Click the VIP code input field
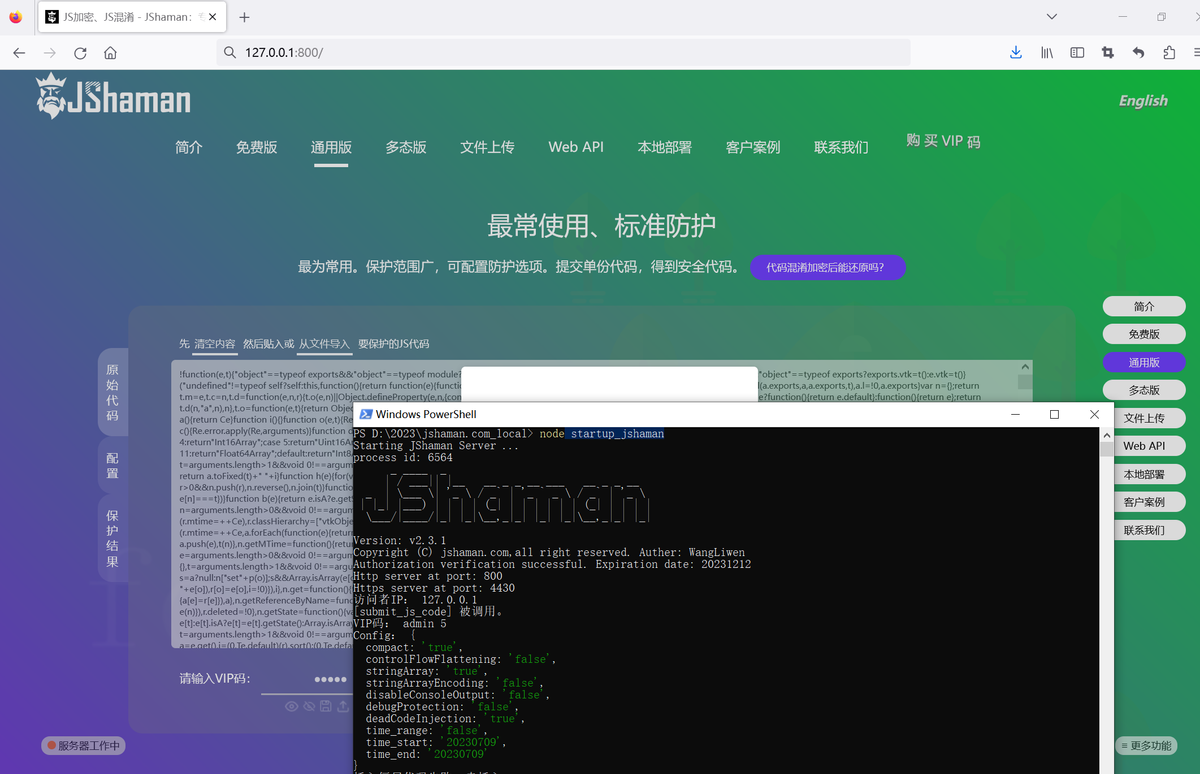 pos(310,678)
